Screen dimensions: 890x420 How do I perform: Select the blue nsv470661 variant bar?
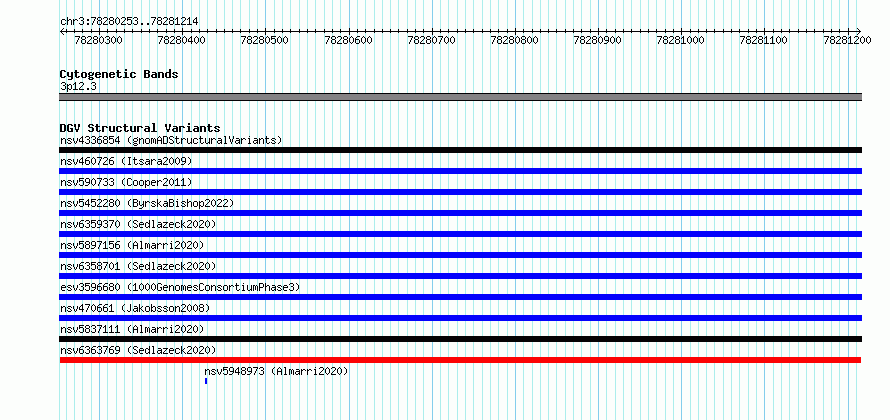[x=460, y=318]
